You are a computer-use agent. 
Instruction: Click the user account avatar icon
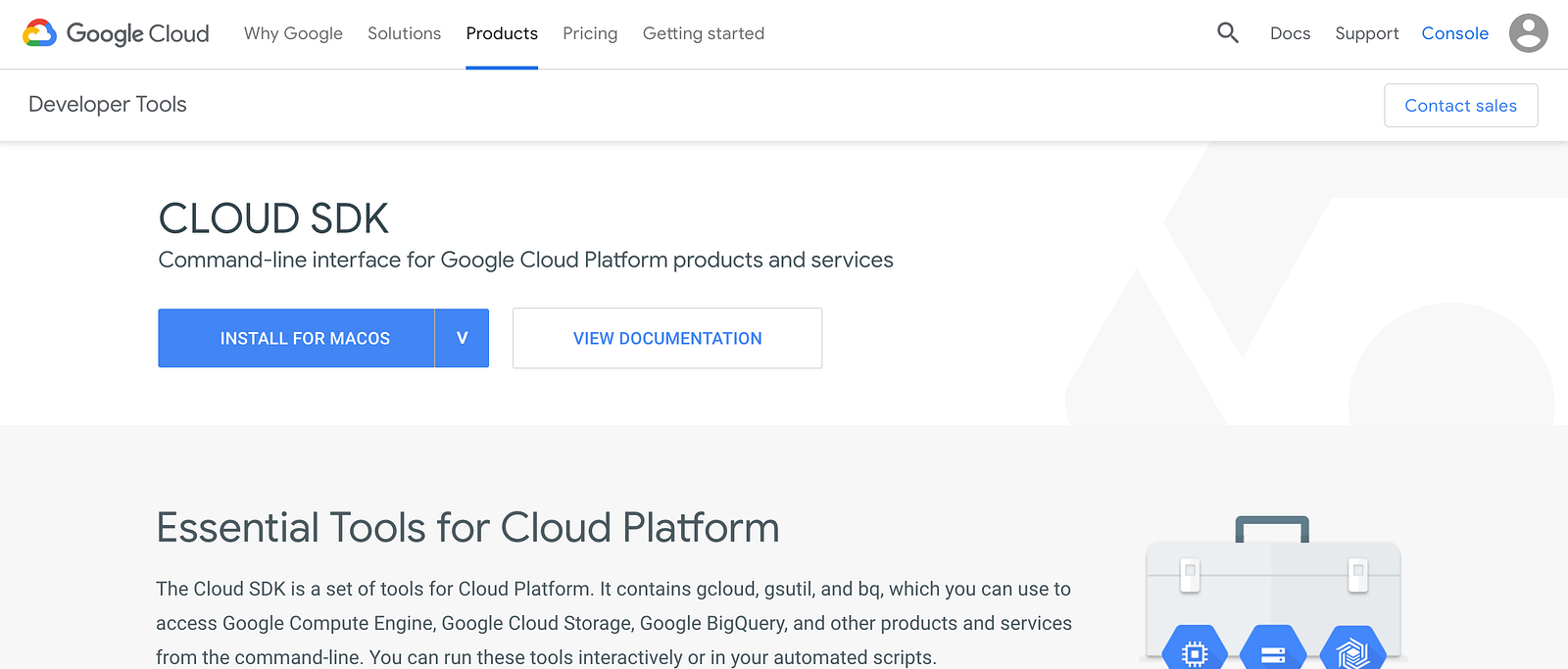[1528, 33]
